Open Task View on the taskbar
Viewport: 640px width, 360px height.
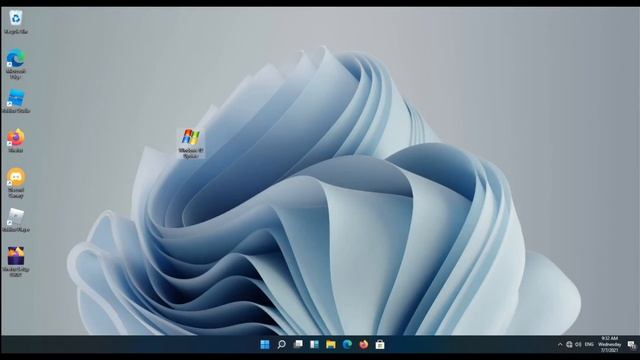pyautogui.click(x=298, y=344)
